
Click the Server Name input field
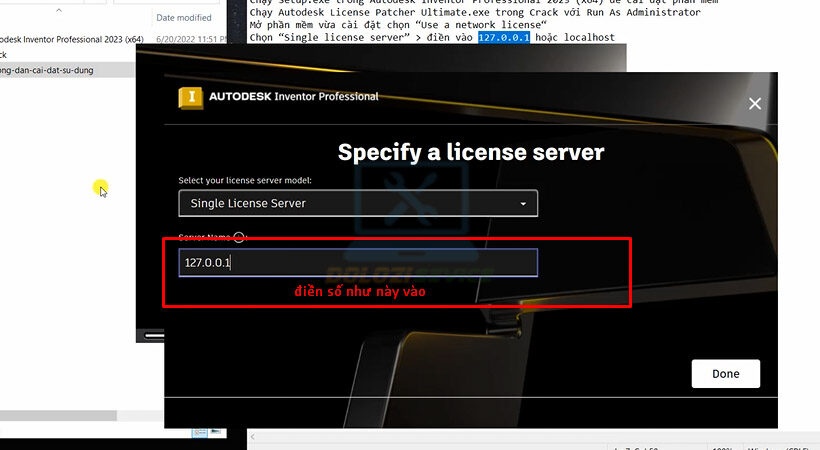click(x=358, y=262)
